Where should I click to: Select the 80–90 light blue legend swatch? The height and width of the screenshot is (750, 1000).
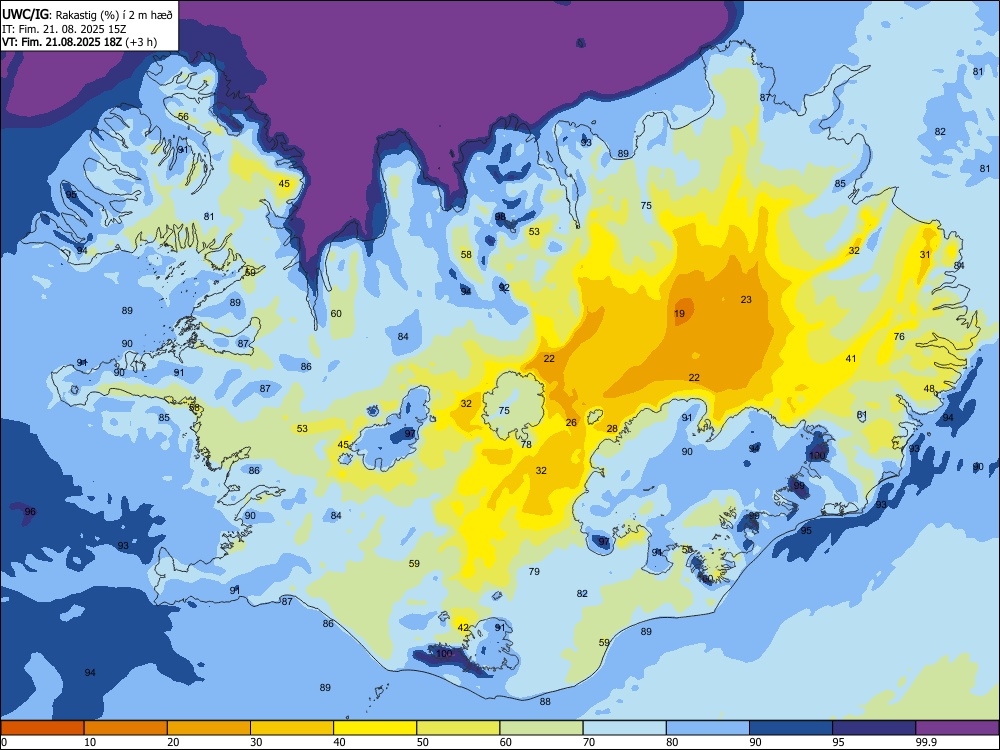708,728
